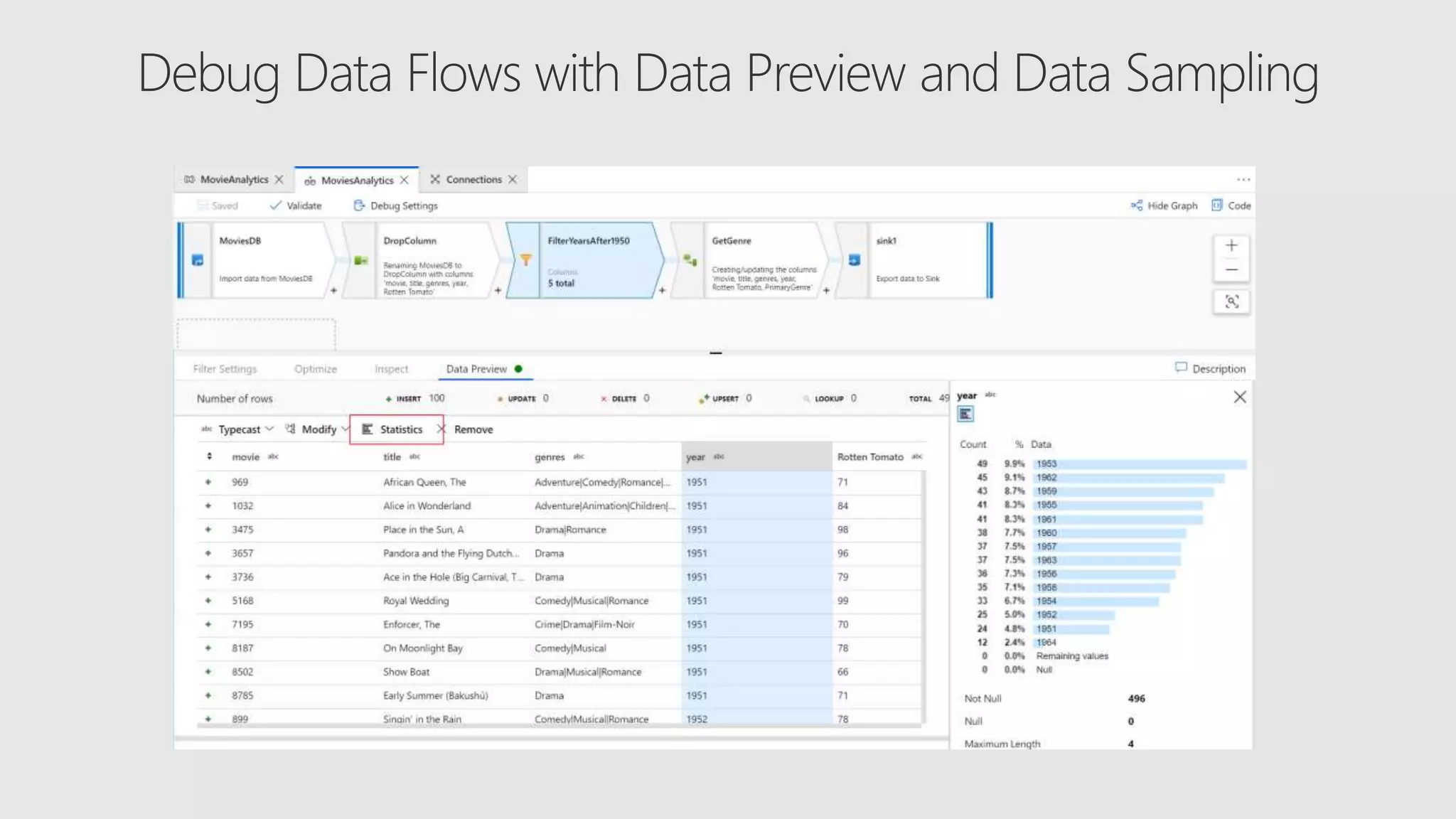This screenshot has height=819, width=1456.
Task: Click the Validate button
Action: pos(296,205)
